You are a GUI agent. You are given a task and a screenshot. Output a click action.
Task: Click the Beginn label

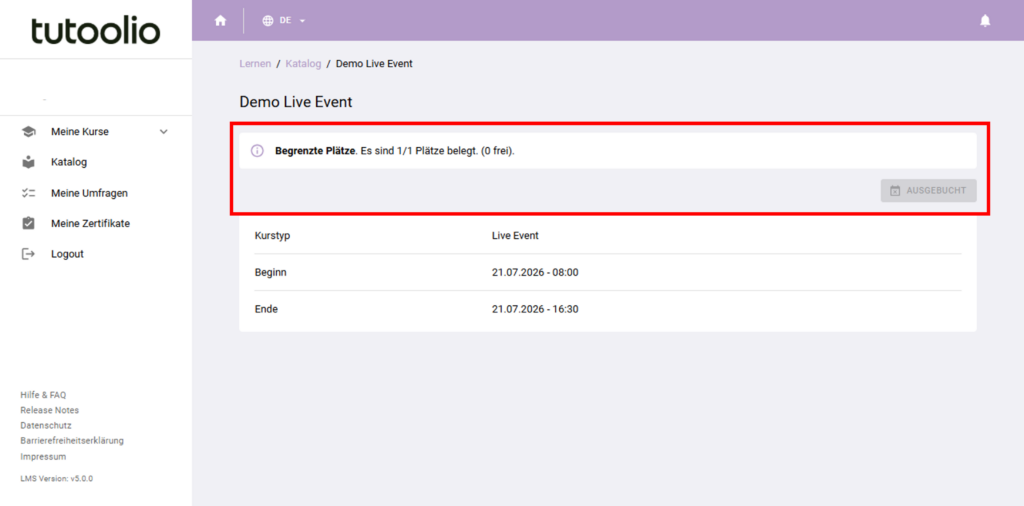[x=270, y=272]
